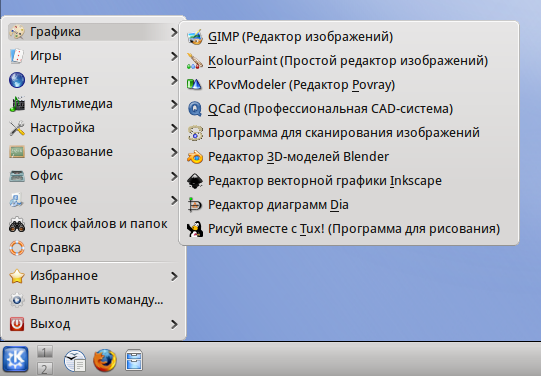Screen dimensions: 541x376
Task: Click the GIMP paintbrush icon
Action: tap(195, 37)
